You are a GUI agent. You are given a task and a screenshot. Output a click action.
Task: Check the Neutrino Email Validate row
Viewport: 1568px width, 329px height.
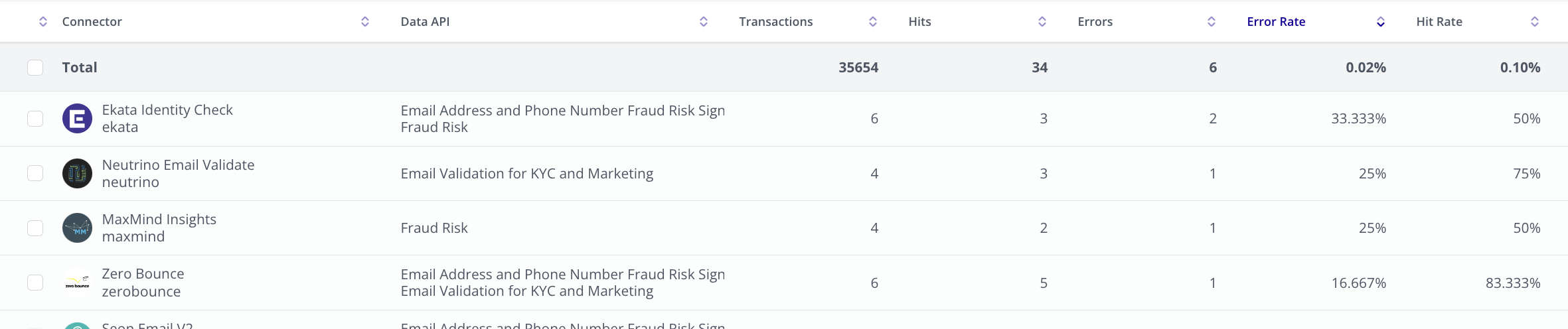35,173
